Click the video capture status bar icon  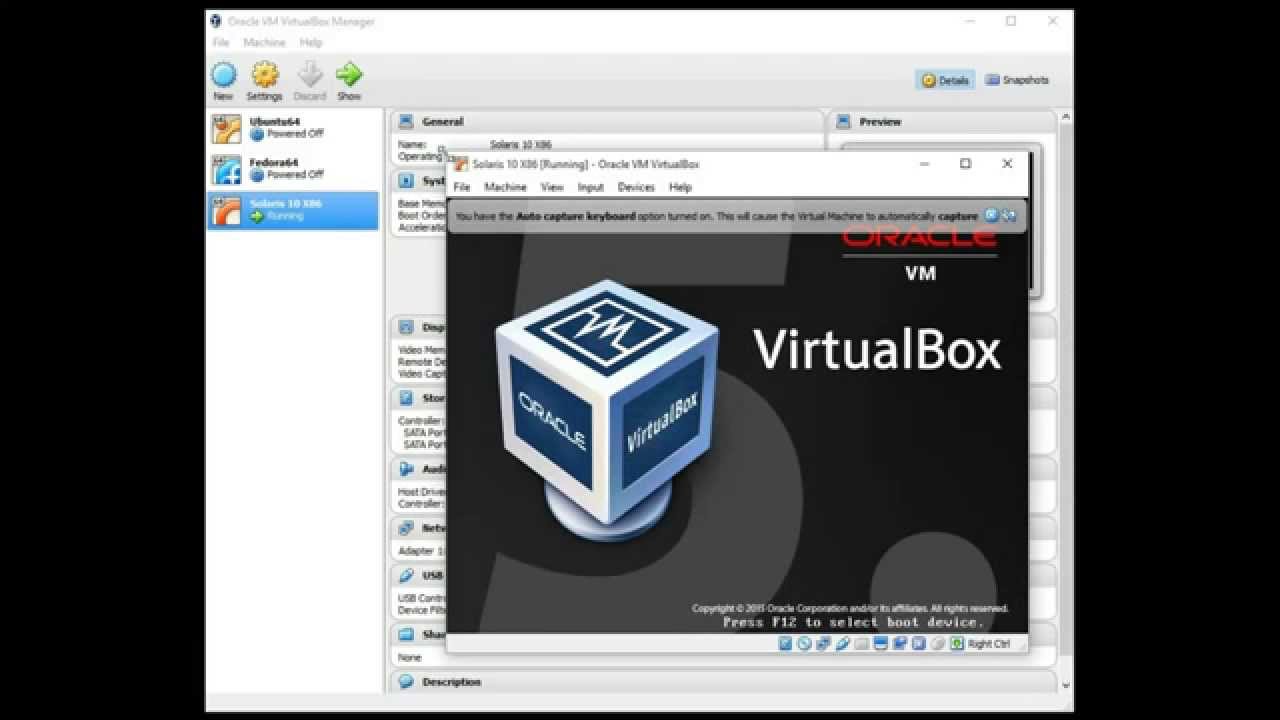pyautogui.click(x=899, y=643)
